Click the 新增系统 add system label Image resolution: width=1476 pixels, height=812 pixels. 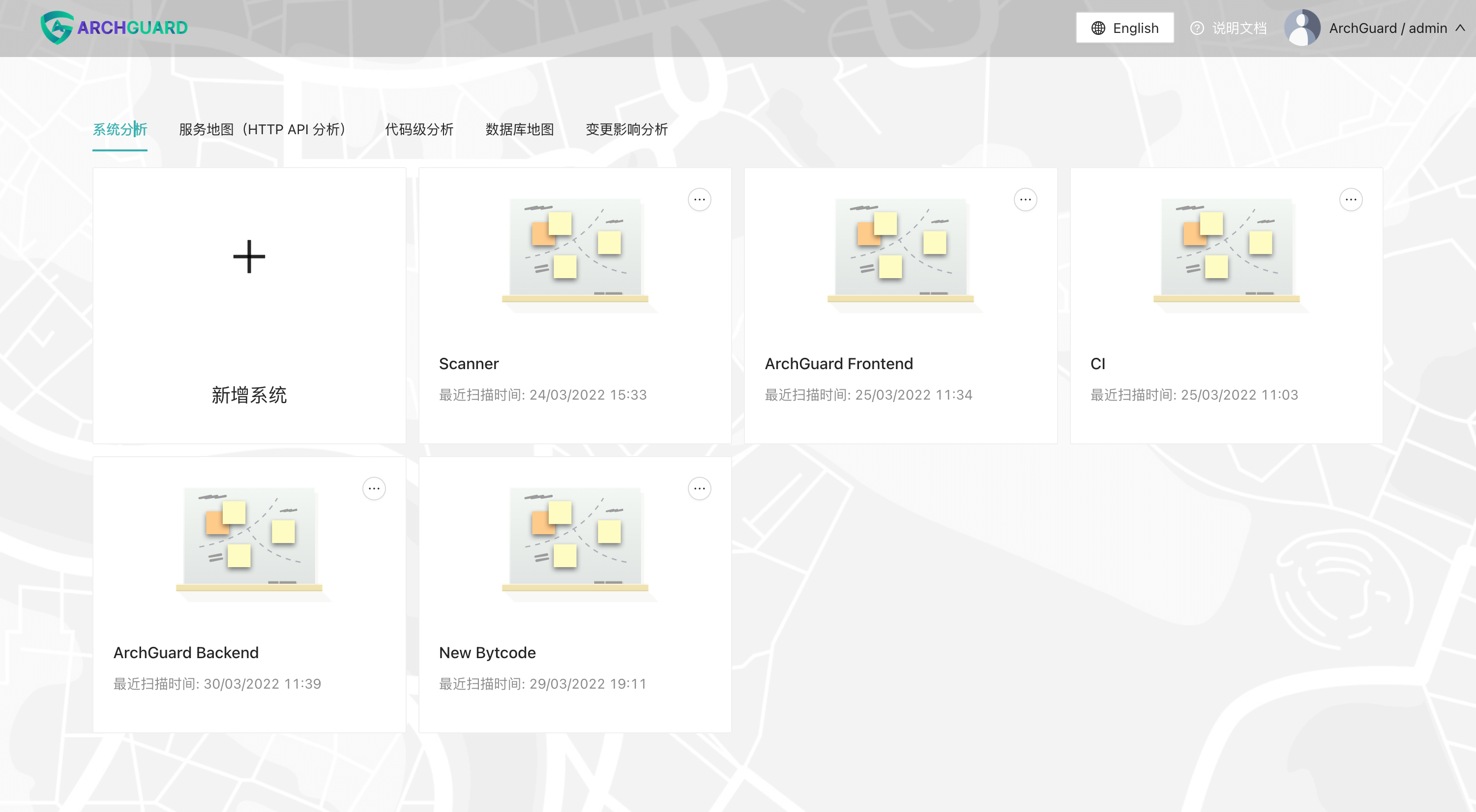[249, 395]
